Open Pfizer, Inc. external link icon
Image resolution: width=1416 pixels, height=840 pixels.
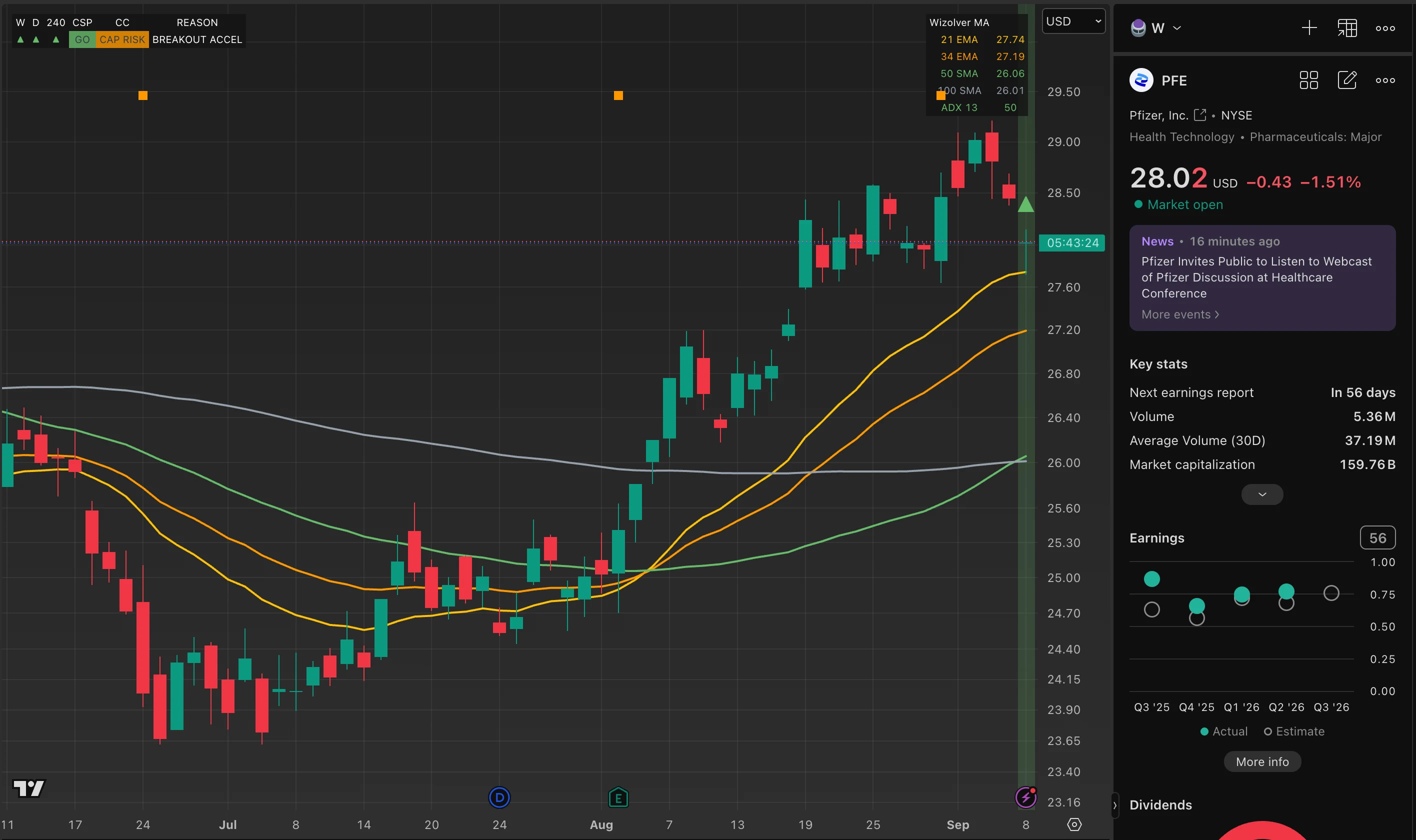1199,115
